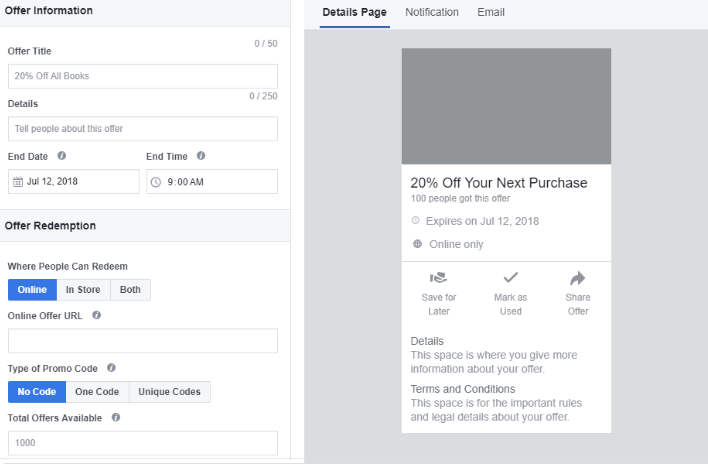Click the 'Where People Can Redeem' label
The width and height of the screenshot is (708, 464).
point(68,266)
